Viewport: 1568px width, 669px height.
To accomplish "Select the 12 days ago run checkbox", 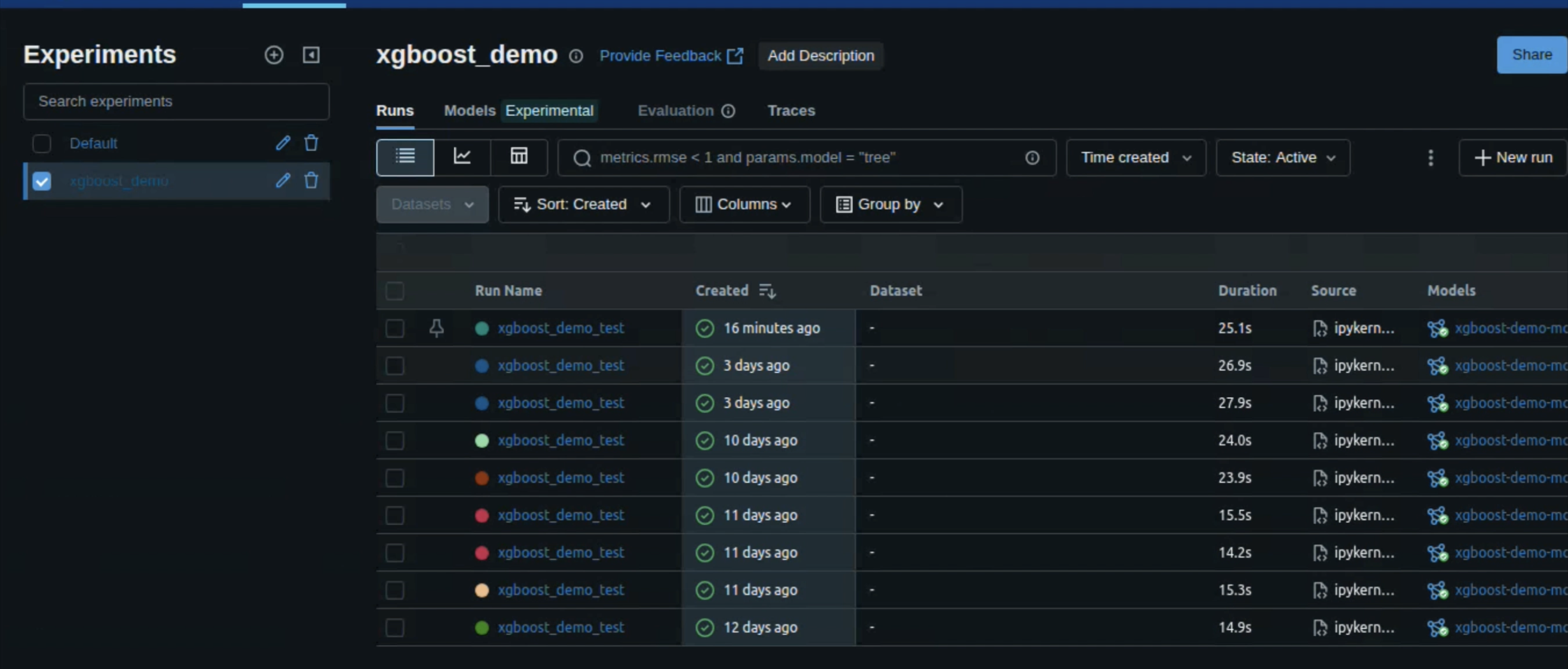I will pyautogui.click(x=395, y=627).
